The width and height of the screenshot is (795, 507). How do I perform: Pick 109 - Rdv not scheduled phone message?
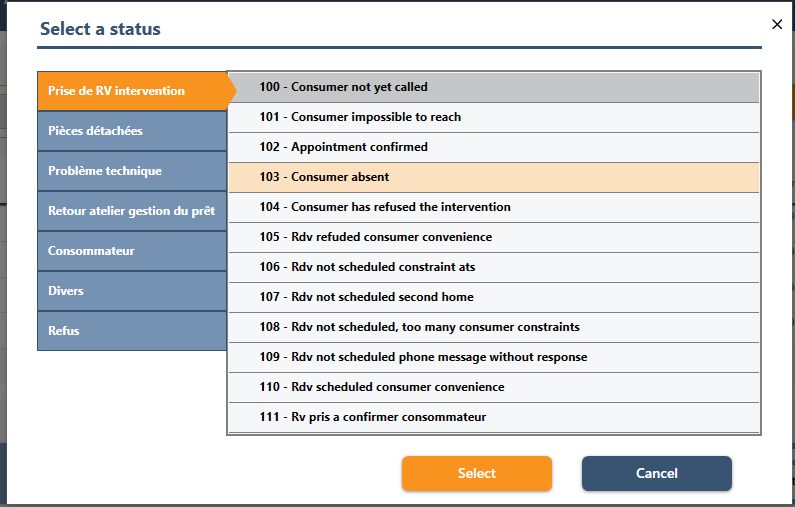click(493, 357)
